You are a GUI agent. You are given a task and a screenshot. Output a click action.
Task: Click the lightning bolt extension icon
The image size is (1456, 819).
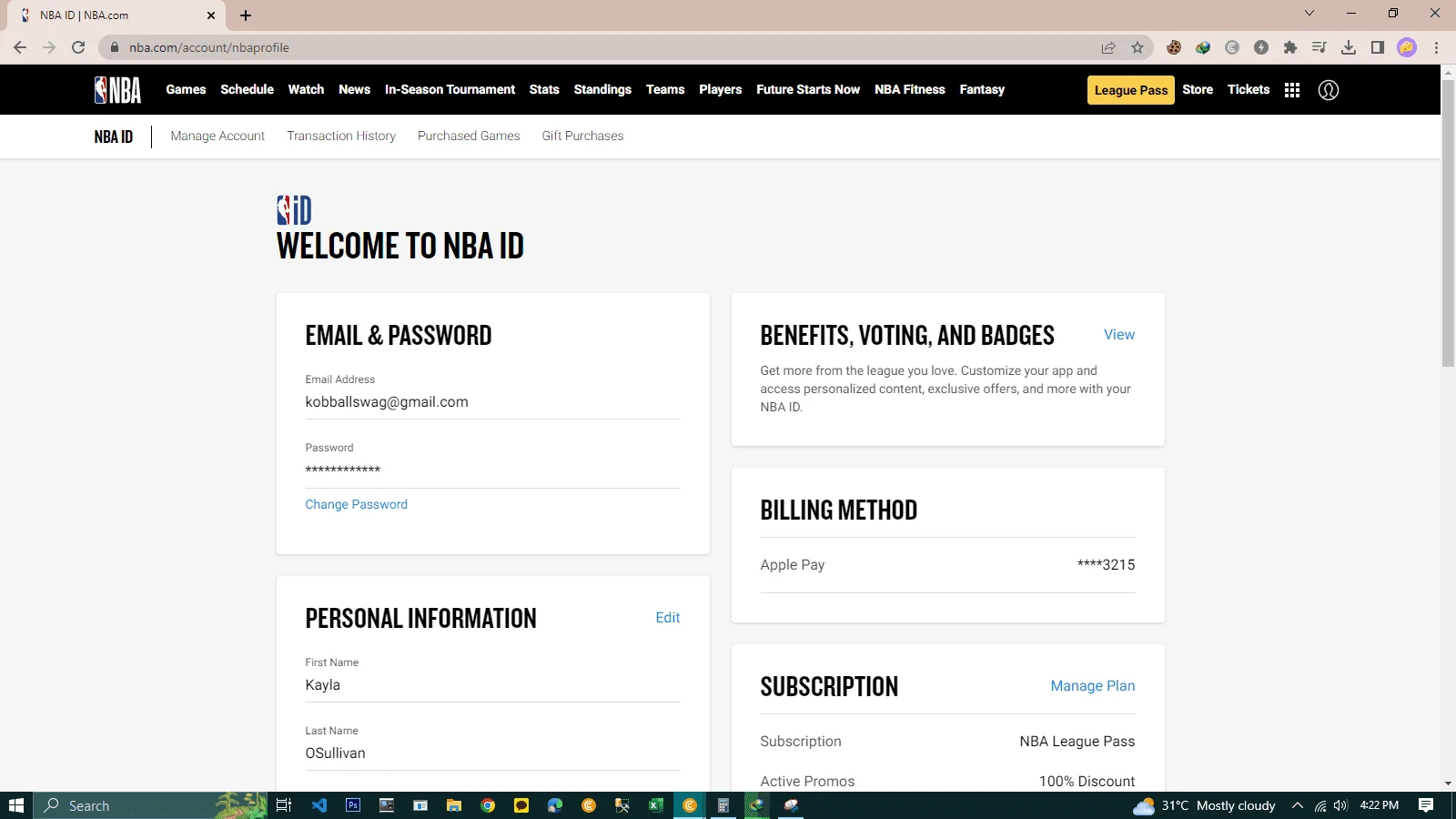(x=1261, y=47)
